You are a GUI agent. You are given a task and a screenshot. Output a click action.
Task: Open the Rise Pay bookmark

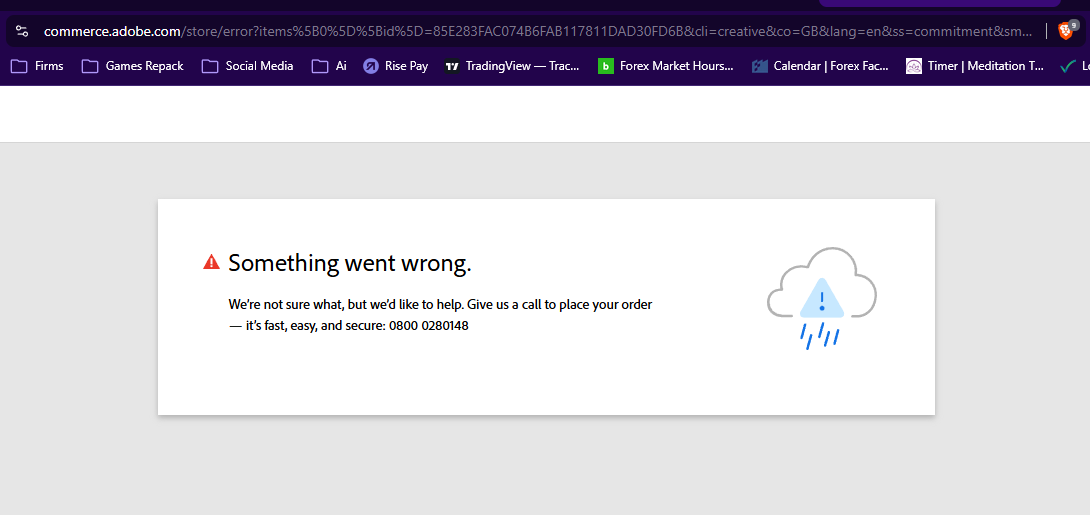[395, 66]
